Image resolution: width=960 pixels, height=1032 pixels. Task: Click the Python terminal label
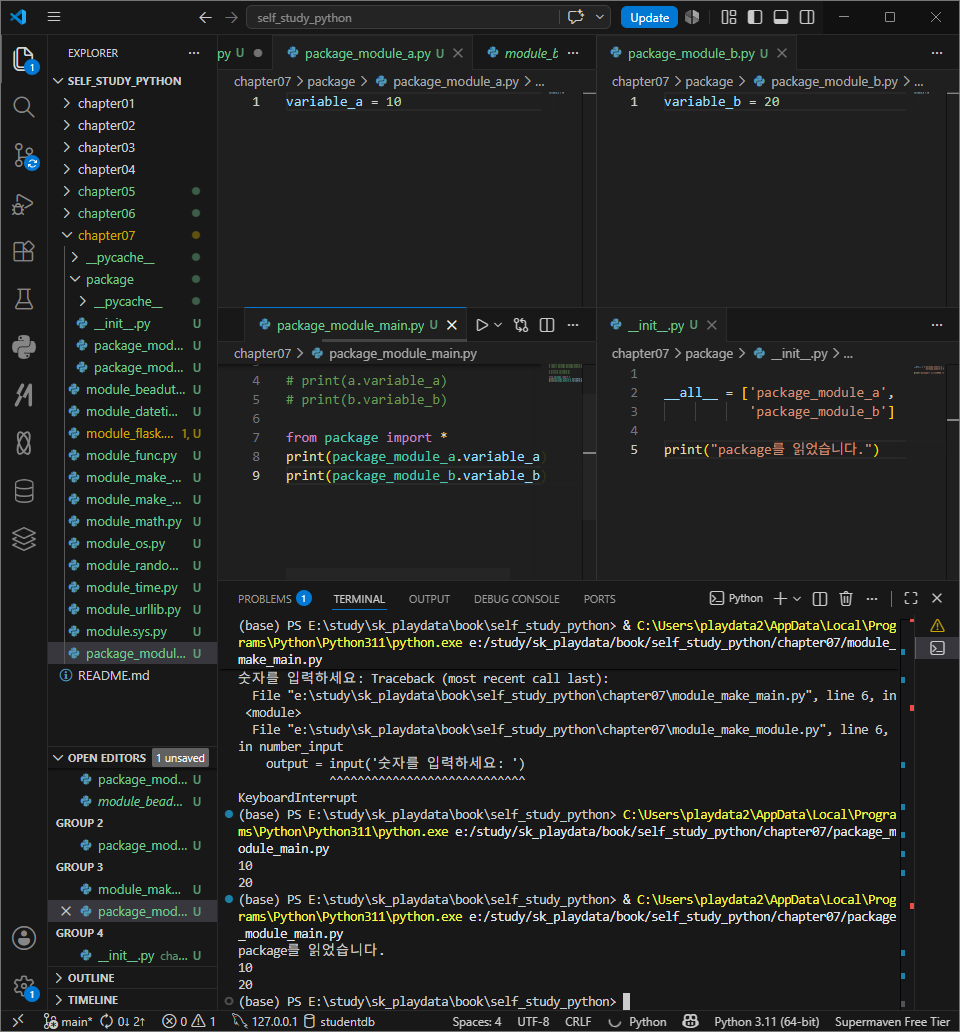point(736,598)
